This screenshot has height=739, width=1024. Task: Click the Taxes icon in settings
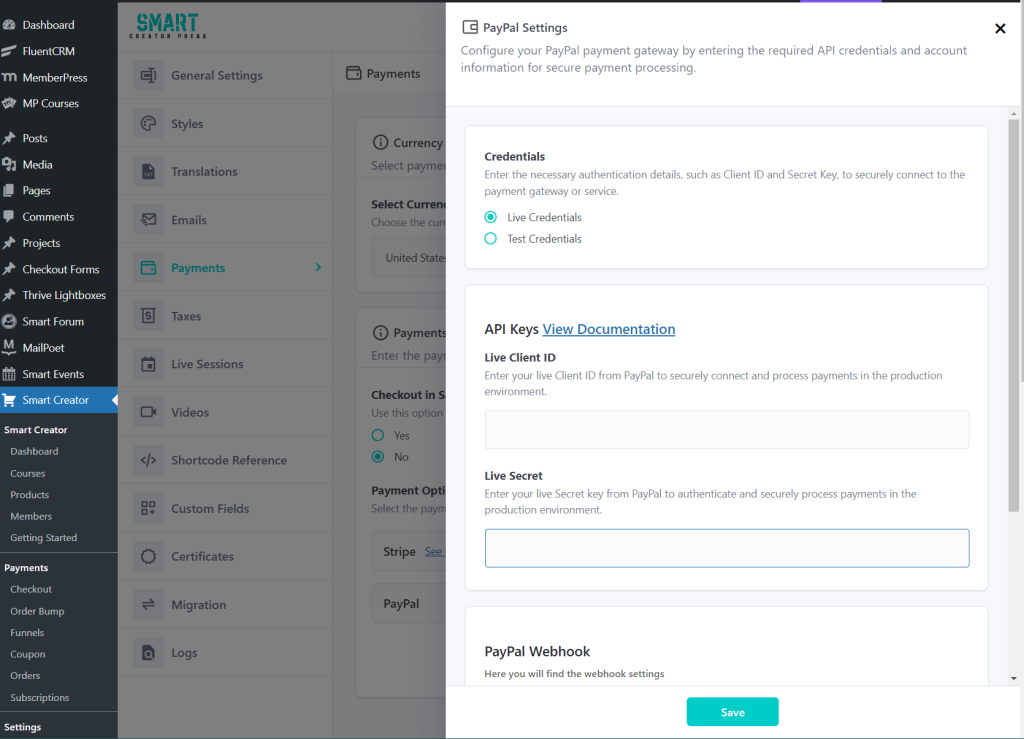pyautogui.click(x=149, y=316)
